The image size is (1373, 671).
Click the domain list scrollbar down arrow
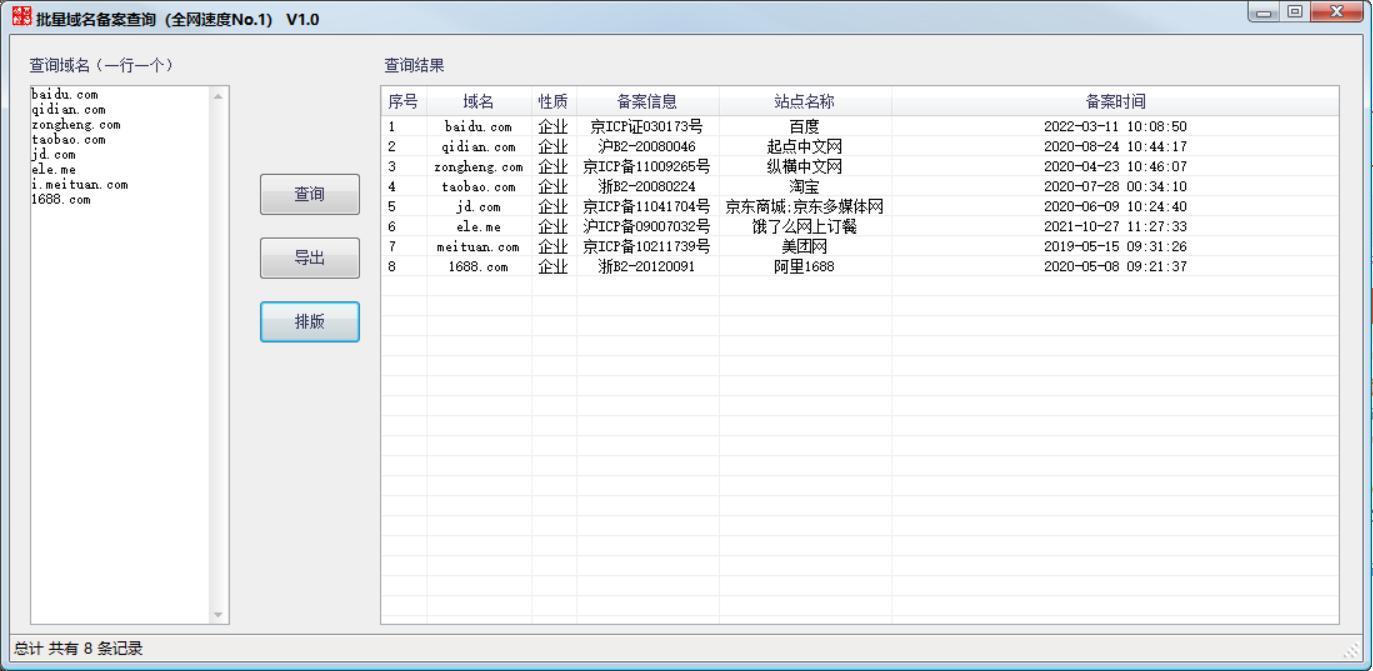(219, 615)
